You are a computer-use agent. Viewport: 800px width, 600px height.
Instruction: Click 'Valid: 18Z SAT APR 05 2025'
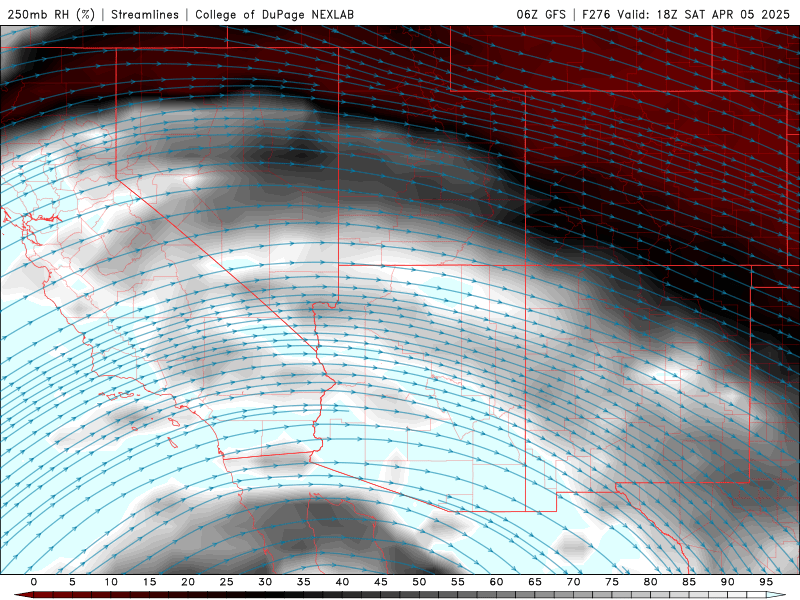click(x=704, y=14)
